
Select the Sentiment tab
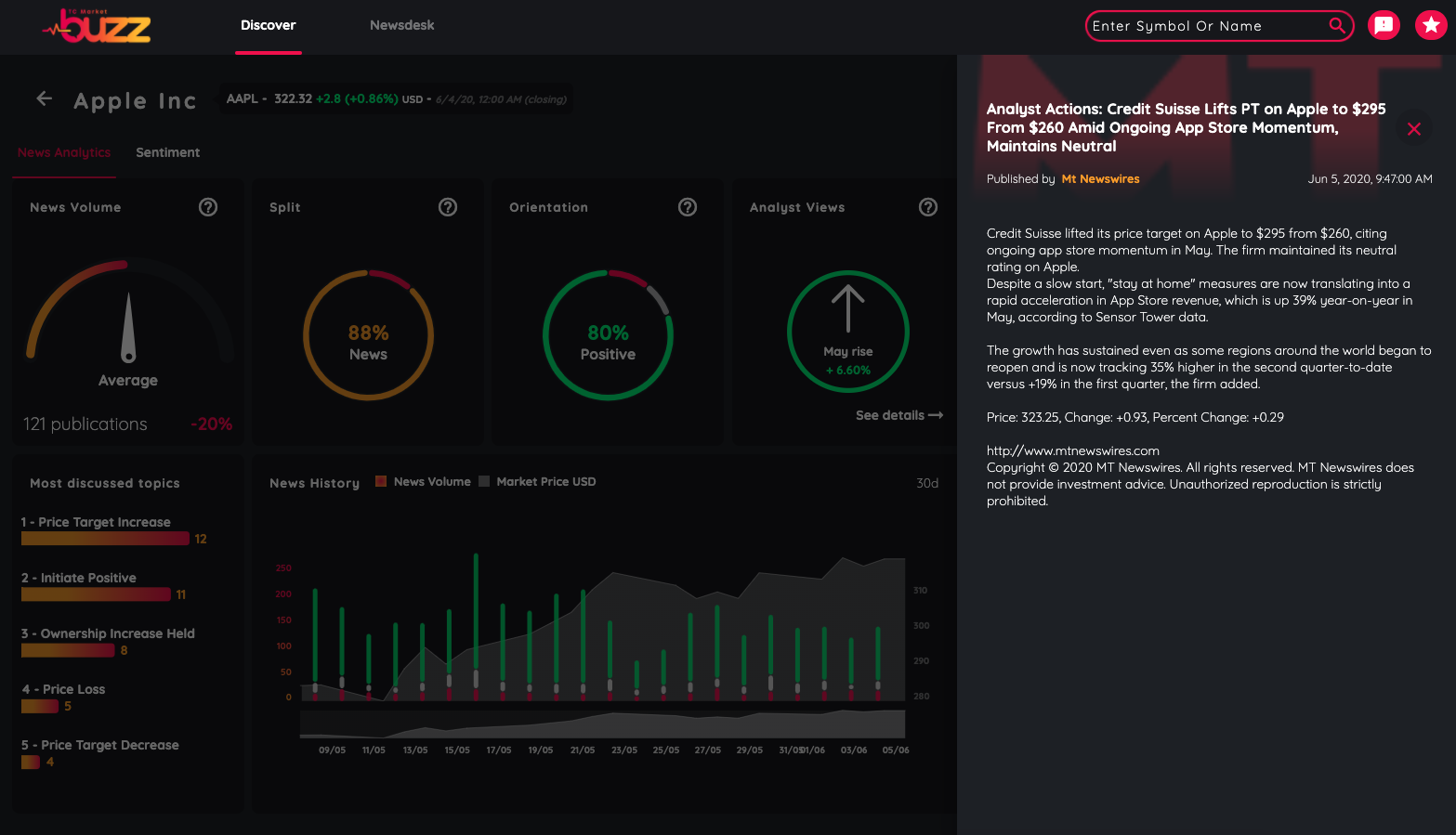167,152
